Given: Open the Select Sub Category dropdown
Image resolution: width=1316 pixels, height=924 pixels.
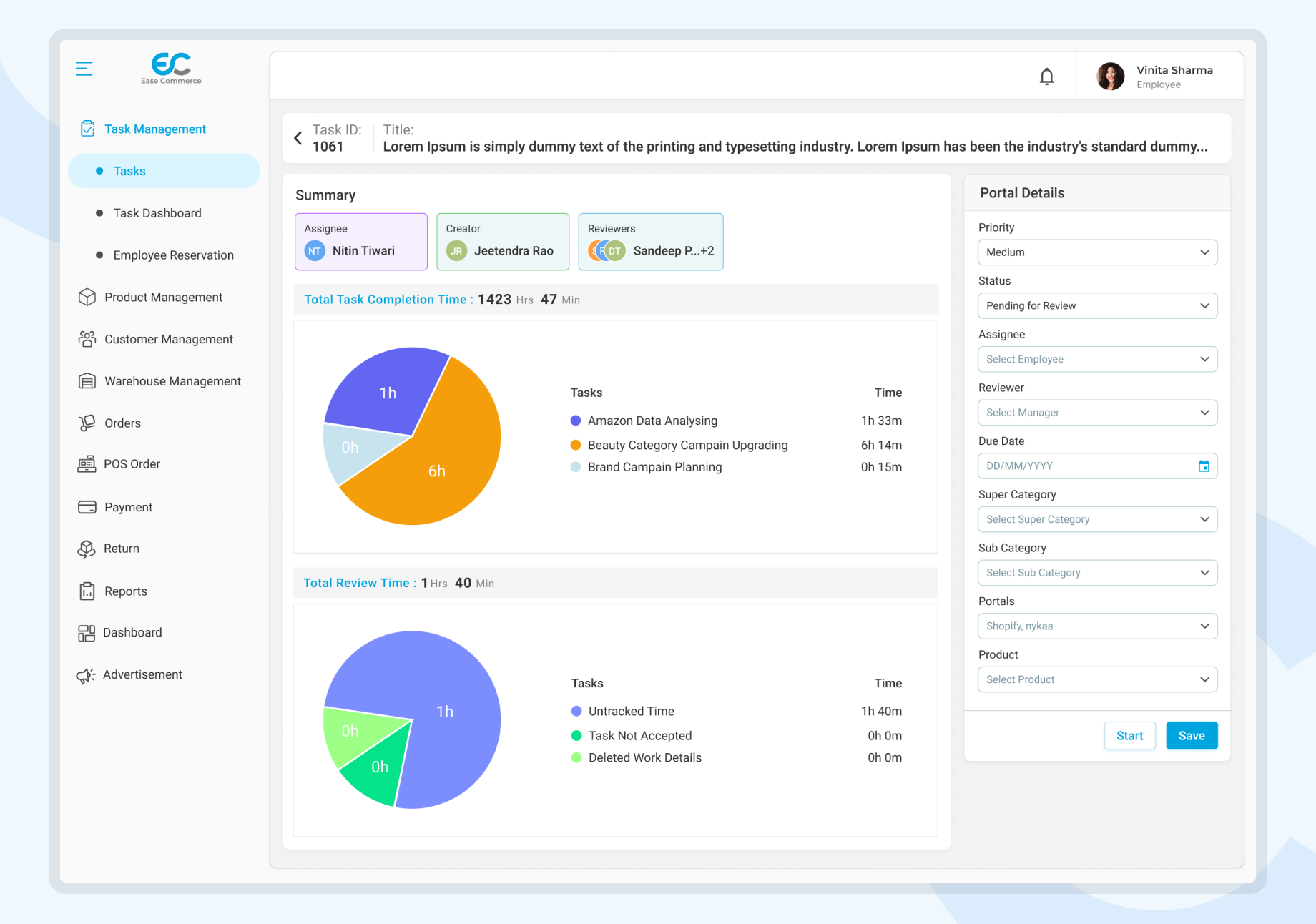Looking at the screenshot, I should click(1097, 573).
